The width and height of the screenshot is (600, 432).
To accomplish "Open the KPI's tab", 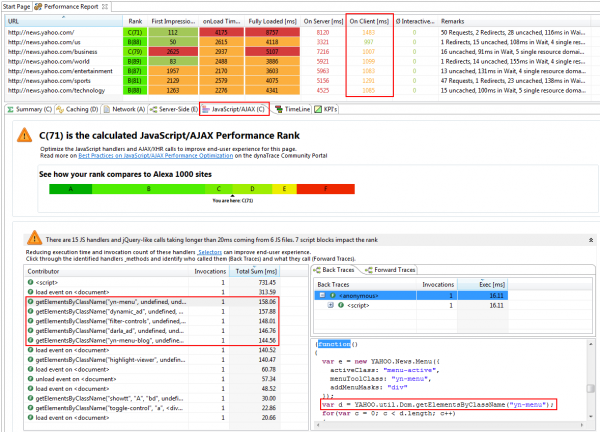I will pos(326,109).
